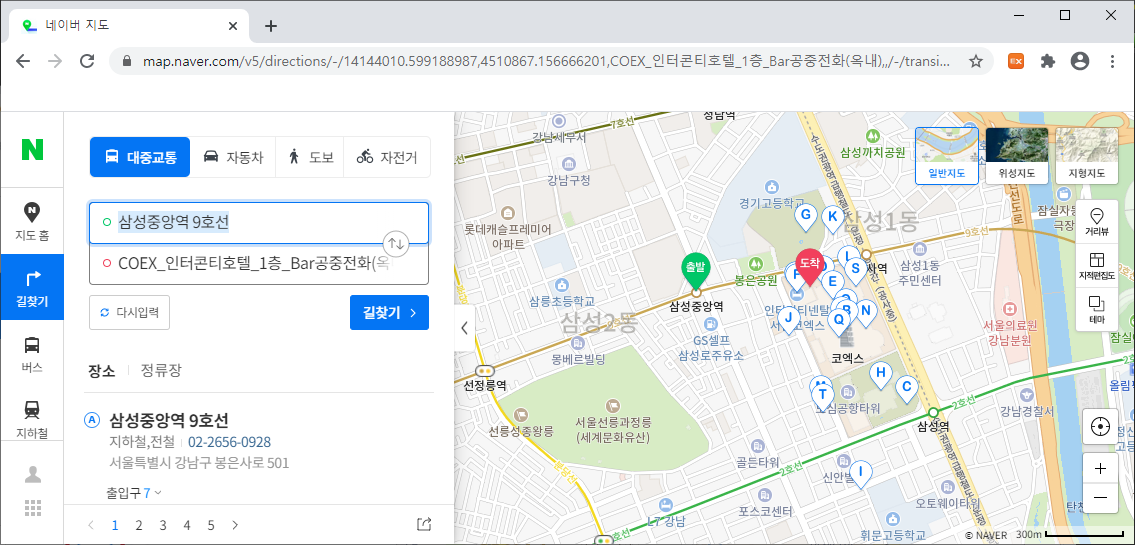Go to results page 3

pyautogui.click(x=163, y=525)
